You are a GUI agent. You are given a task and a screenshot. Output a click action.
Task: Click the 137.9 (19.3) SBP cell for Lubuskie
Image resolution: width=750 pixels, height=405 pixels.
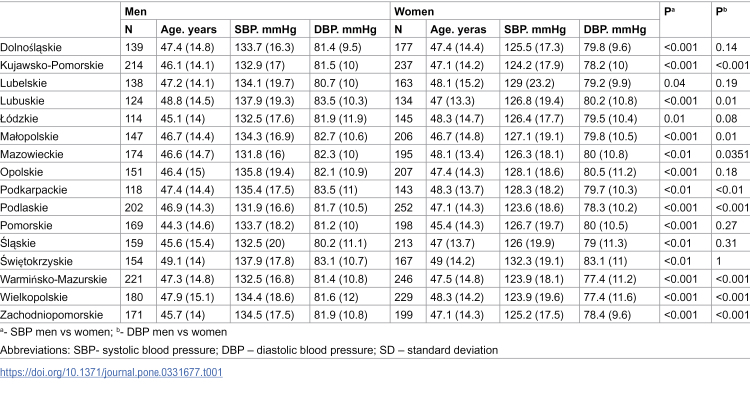(264, 101)
